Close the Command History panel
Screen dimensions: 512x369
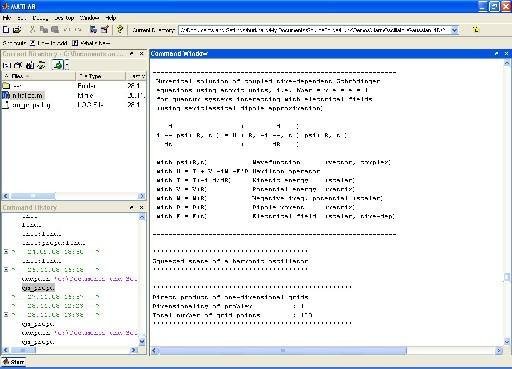(141, 207)
